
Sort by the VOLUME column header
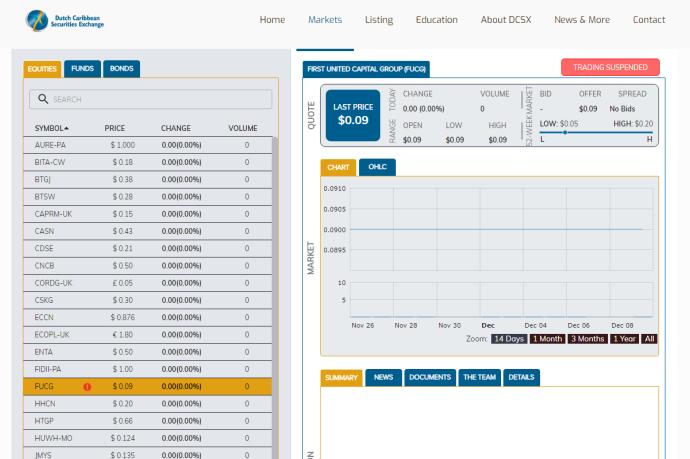243,128
